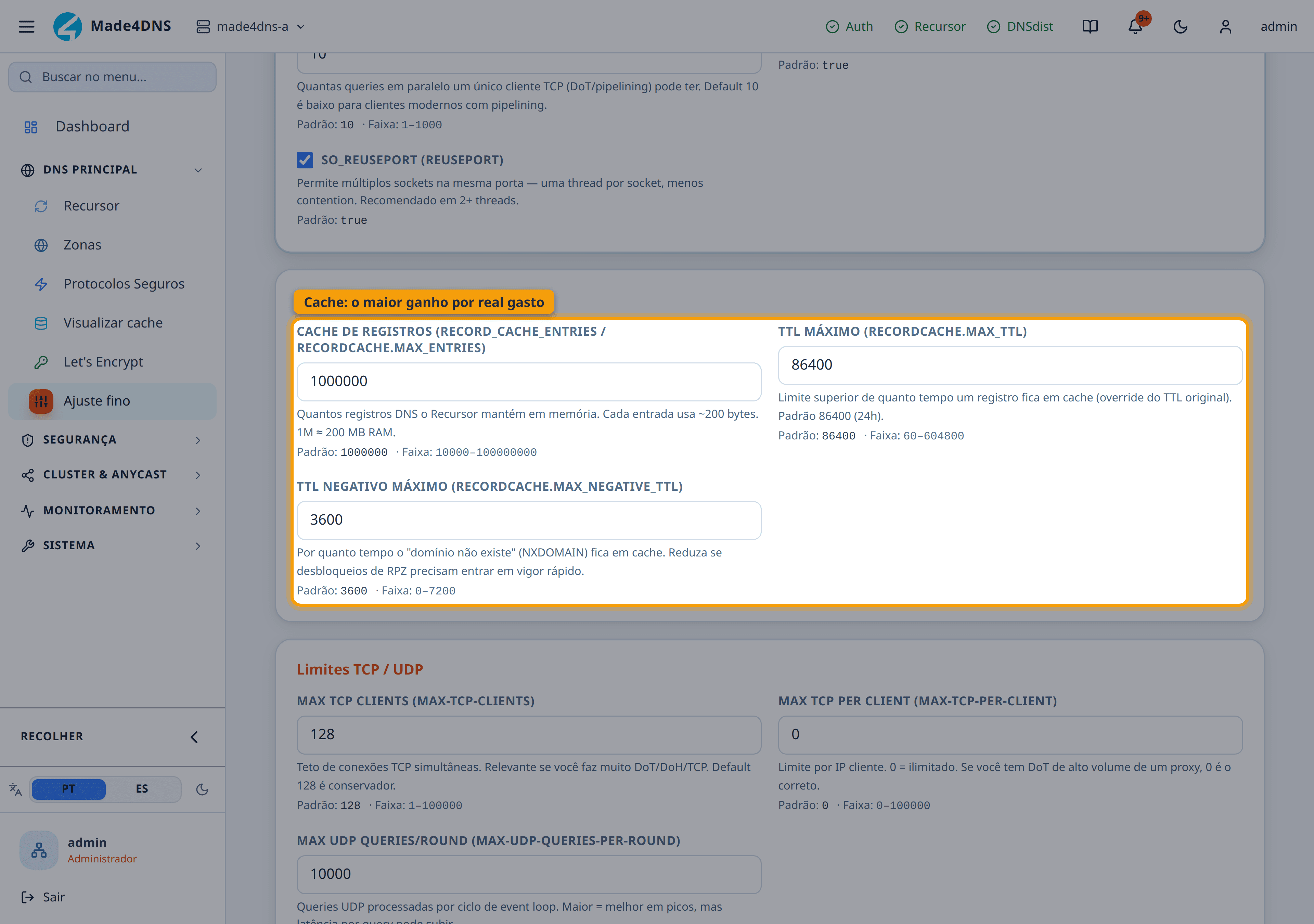Click the Monitoramento pulse icon
This screenshot has width=1314, height=924.
pos(27,511)
